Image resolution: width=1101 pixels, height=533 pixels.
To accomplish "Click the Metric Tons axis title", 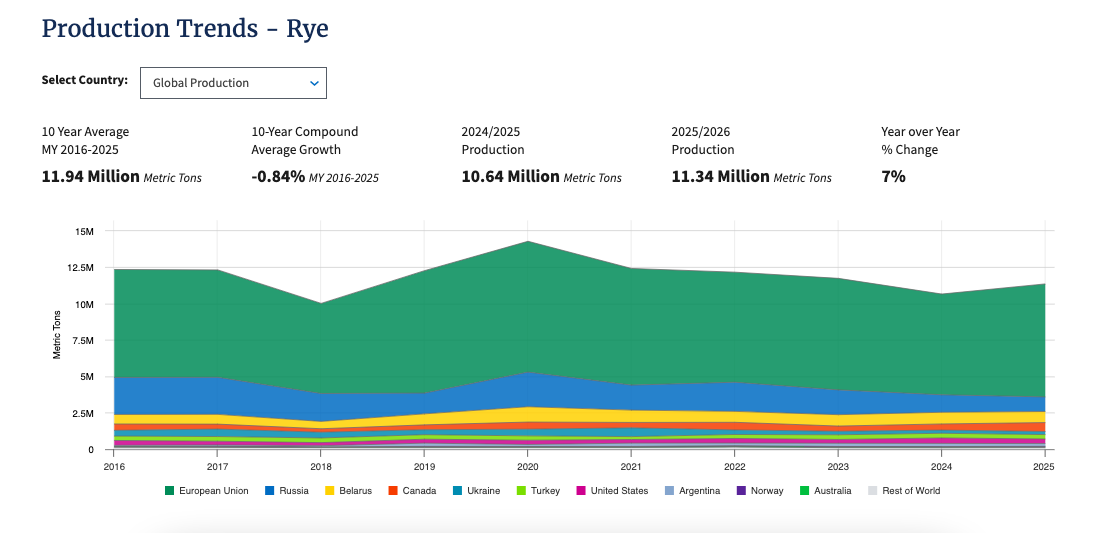I will pyautogui.click(x=57, y=334).
